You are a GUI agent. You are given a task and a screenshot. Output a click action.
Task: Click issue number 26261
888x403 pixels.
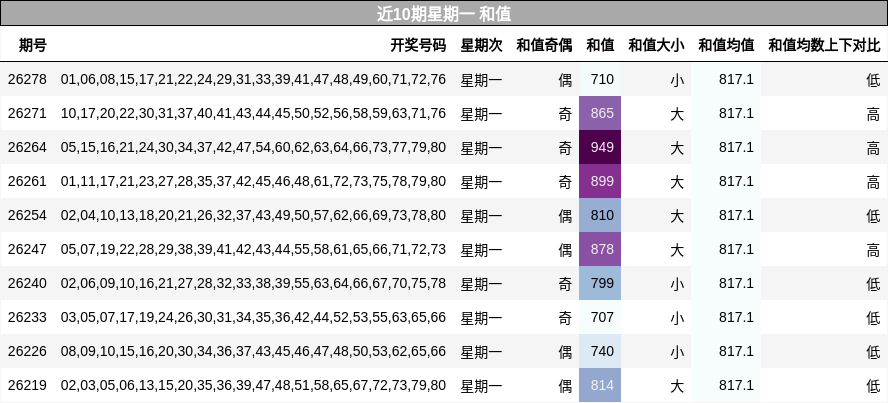pos(27,181)
